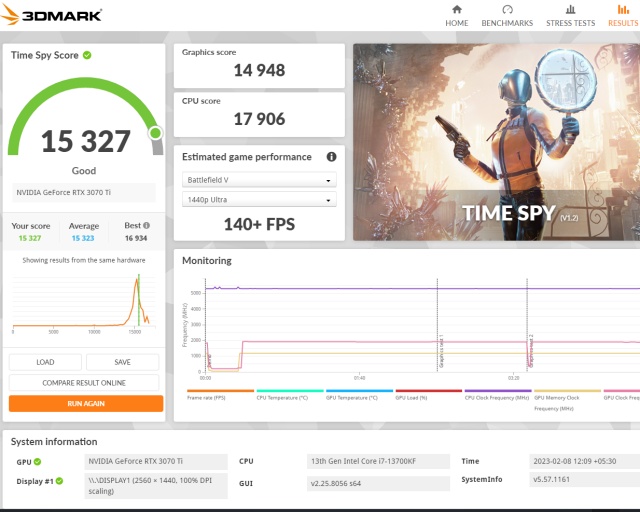This screenshot has width=640, height=512.
Task: Switch to RESULTS tab label
Action: tap(623, 23)
